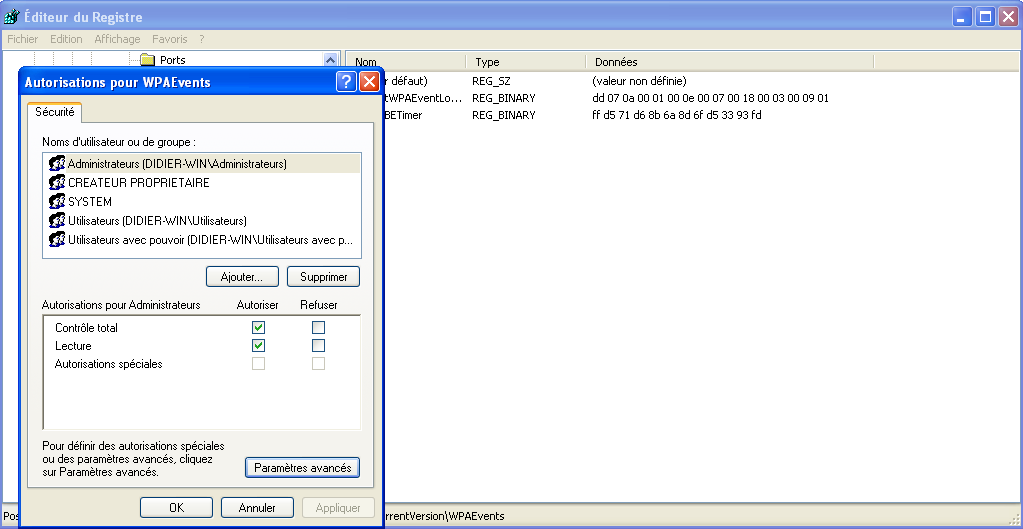Cancel the dialog with Annuler
The image size is (1023, 529).
pyautogui.click(x=257, y=508)
